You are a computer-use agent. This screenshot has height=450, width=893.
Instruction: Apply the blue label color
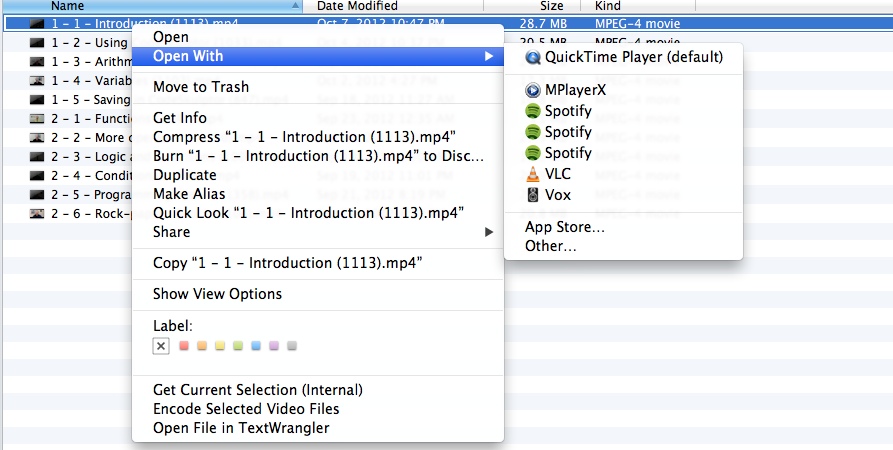pos(256,346)
